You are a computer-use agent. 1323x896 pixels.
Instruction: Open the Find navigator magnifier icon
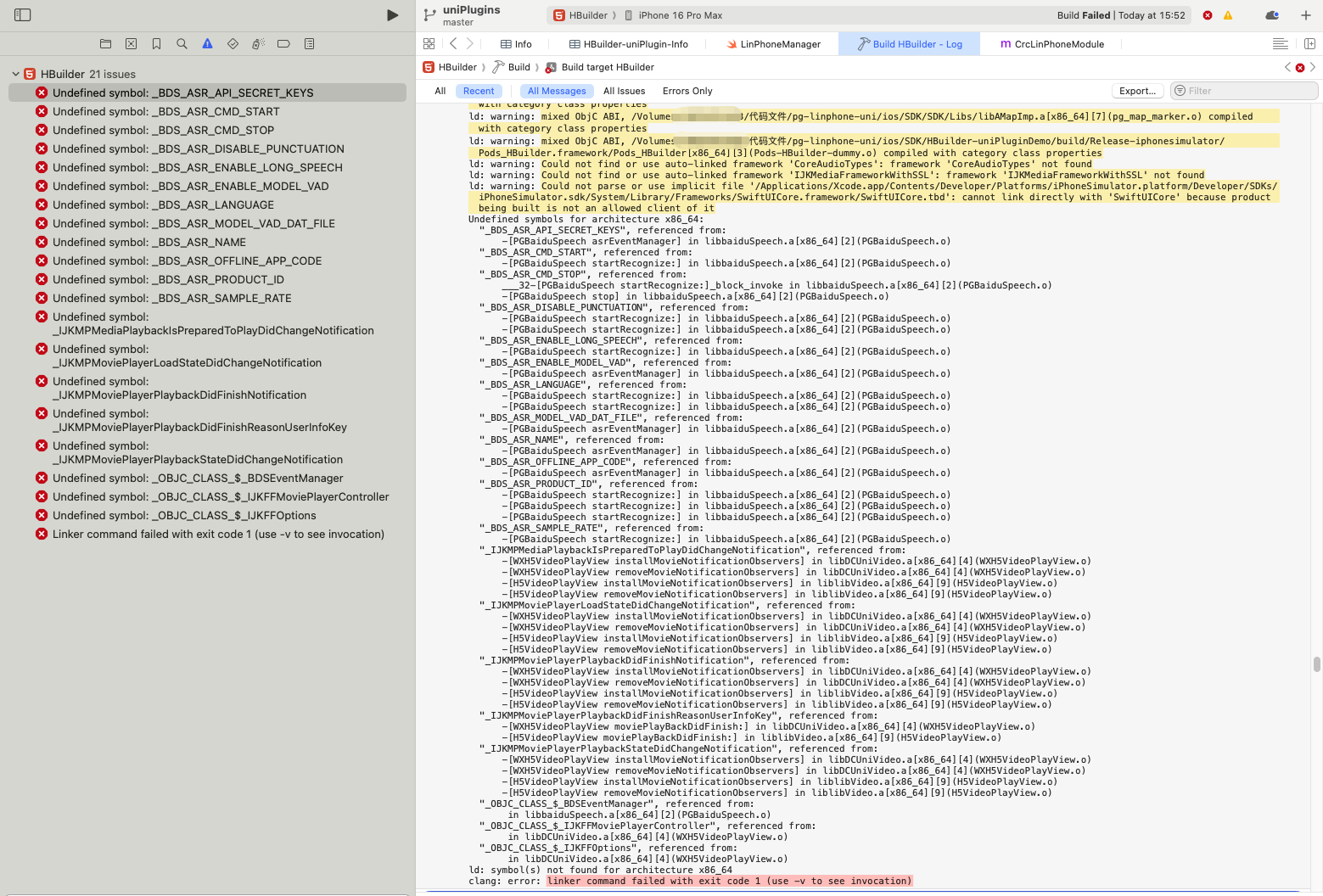pyautogui.click(x=182, y=43)
